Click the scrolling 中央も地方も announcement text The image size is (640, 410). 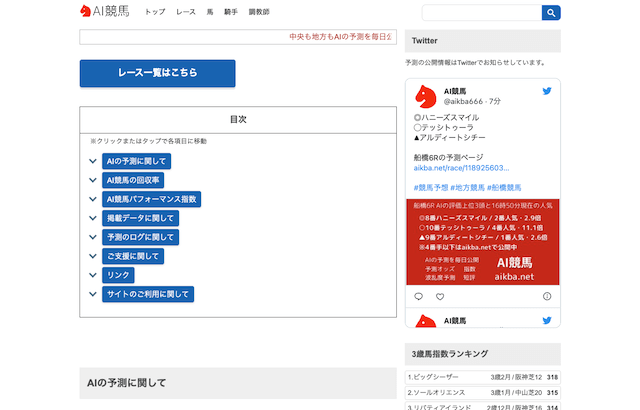click(x=340, y=37)
